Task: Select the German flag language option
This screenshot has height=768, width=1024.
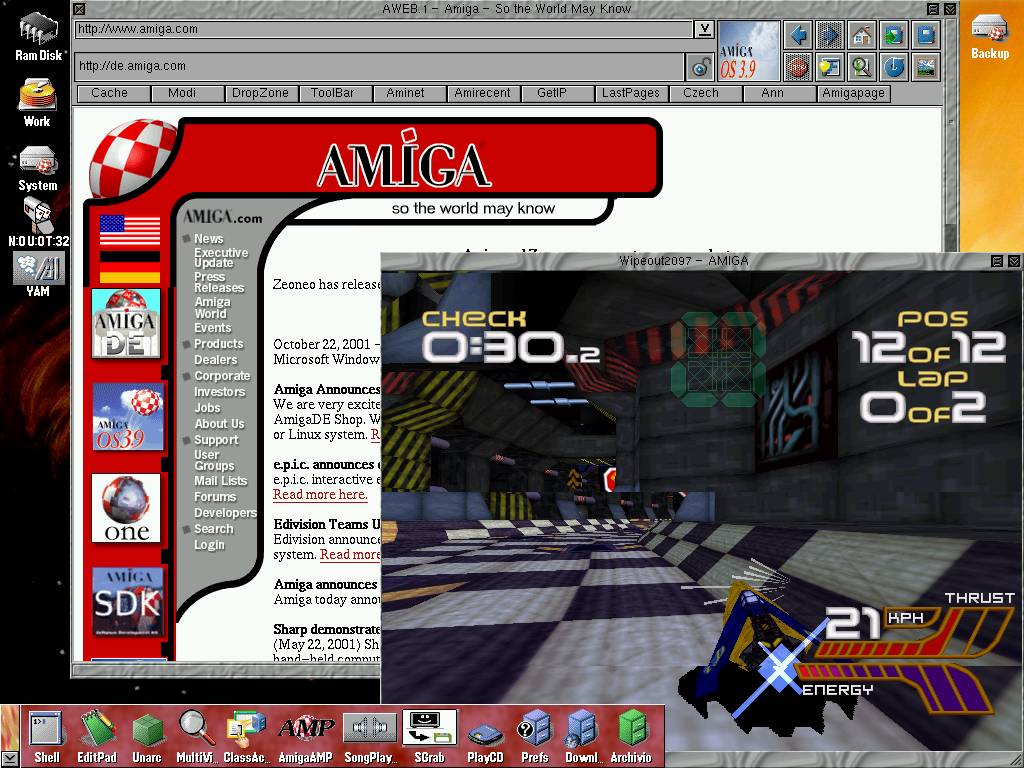Action: coord(129,267)
